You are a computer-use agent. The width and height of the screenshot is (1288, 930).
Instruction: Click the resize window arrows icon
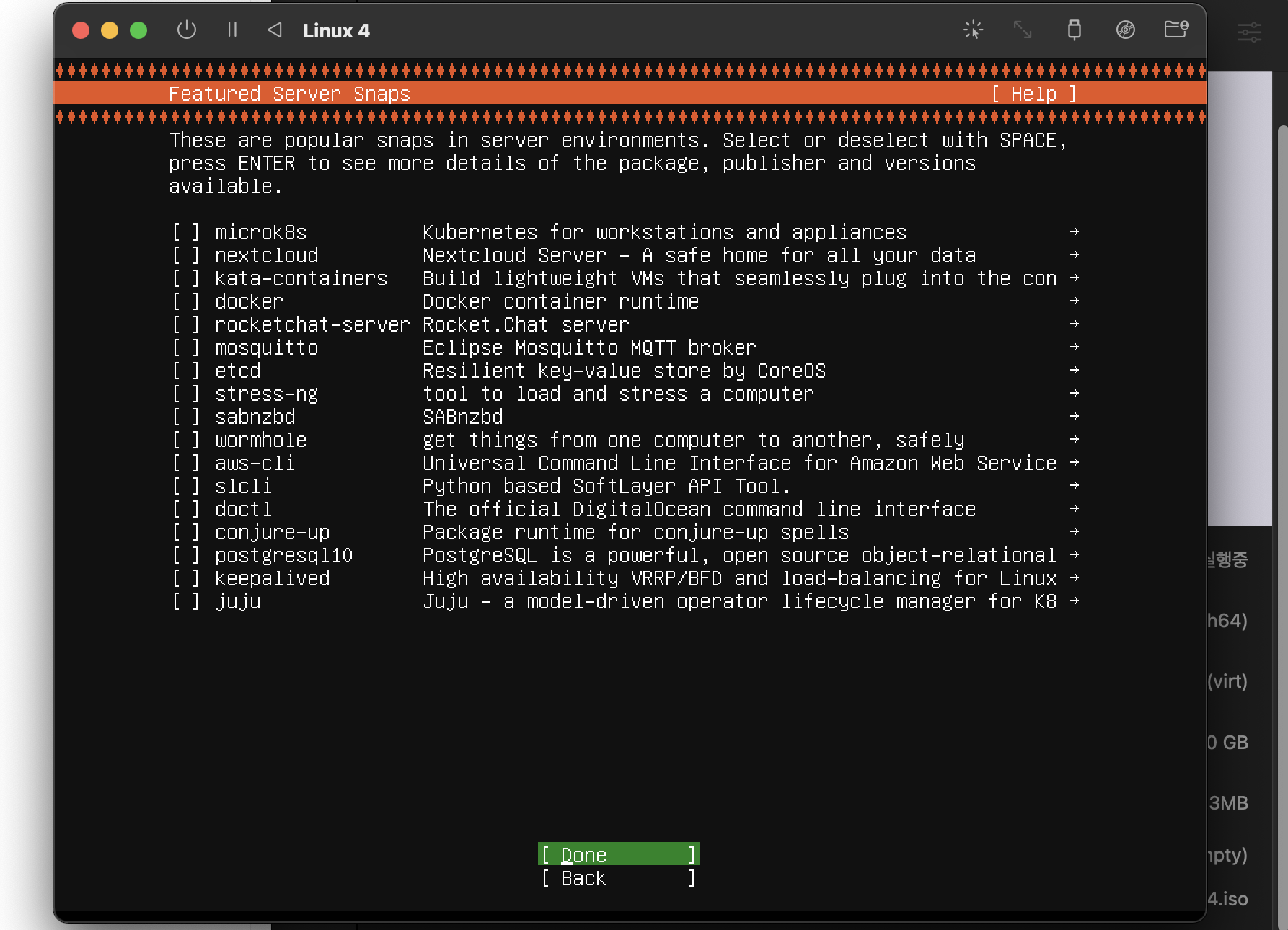click(x=1023, y=30)
